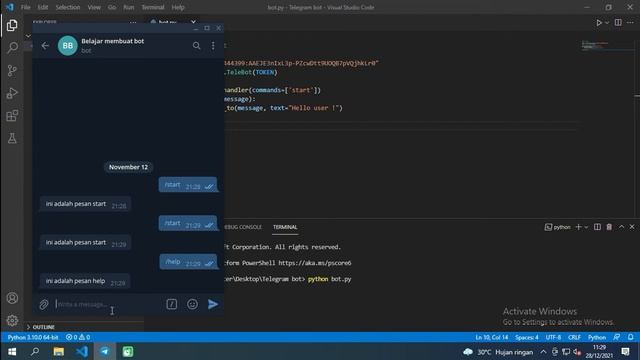Open the python terminal selector
This screenshot has height=360, width=640.
click(x=558, y=227)
